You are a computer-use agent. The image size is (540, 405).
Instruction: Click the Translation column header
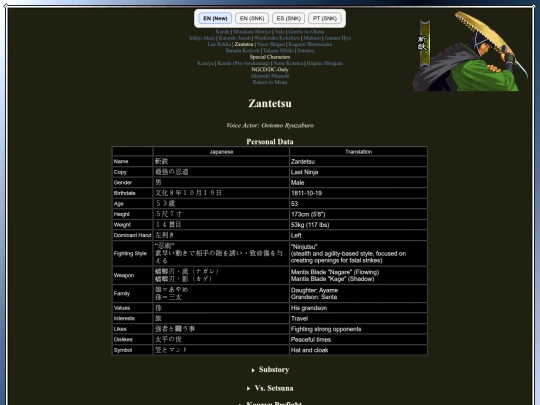(359, 152)
